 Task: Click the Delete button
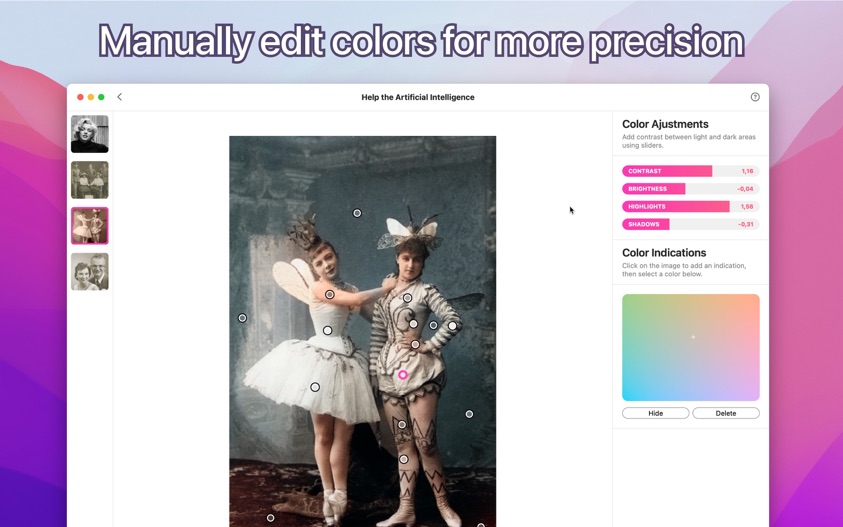pos(726,413)
